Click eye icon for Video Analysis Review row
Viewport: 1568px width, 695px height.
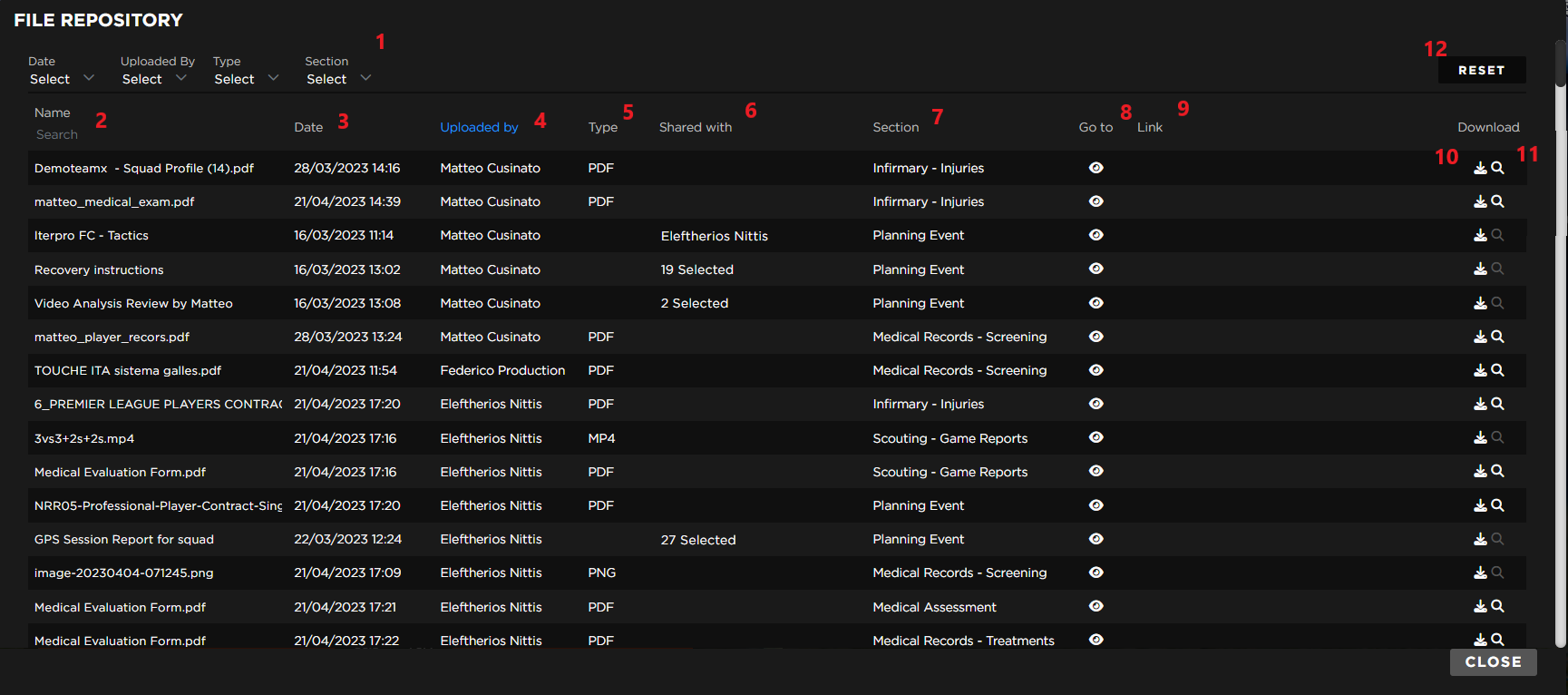pos(1096,303)
